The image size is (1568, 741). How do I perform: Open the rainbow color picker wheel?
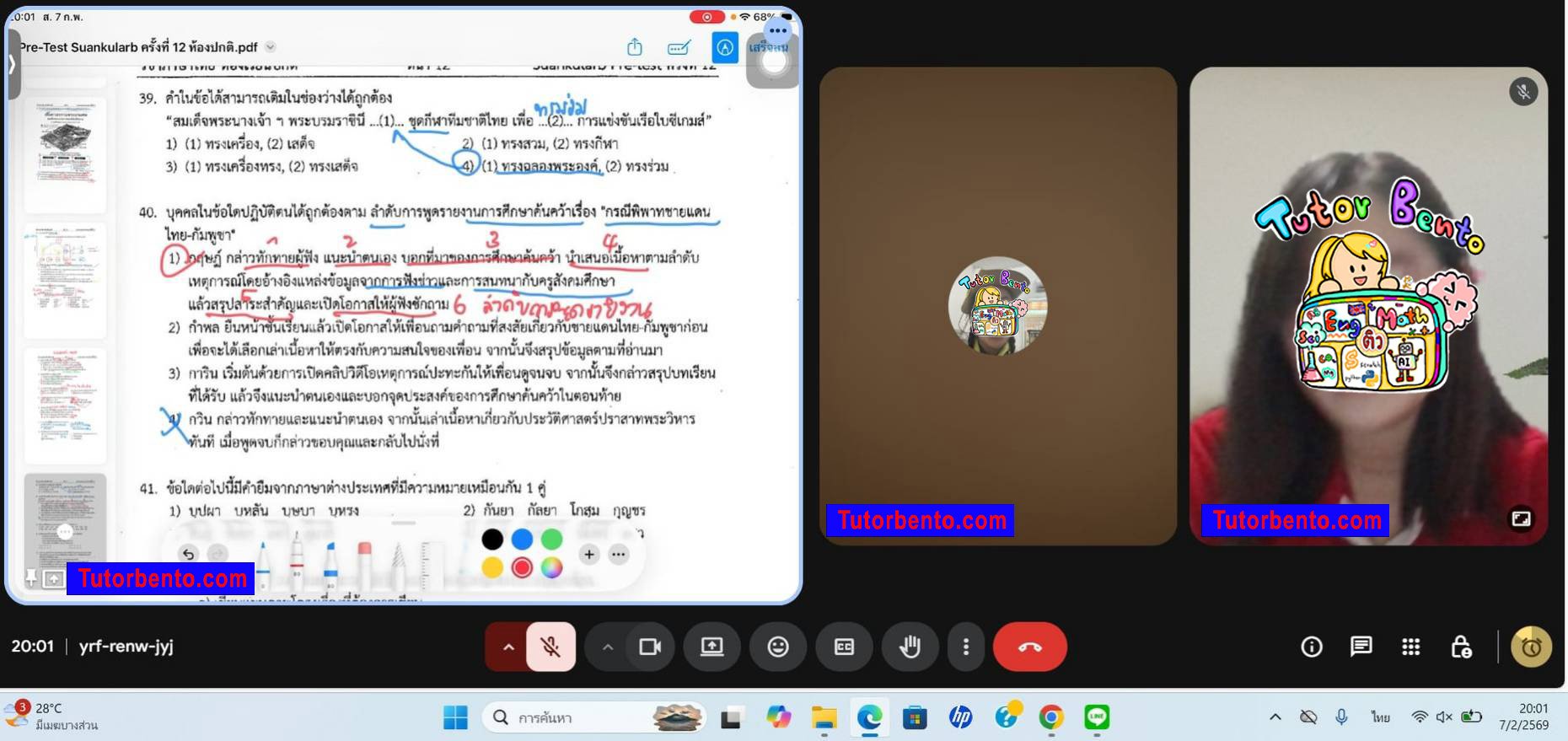[551, 567]
